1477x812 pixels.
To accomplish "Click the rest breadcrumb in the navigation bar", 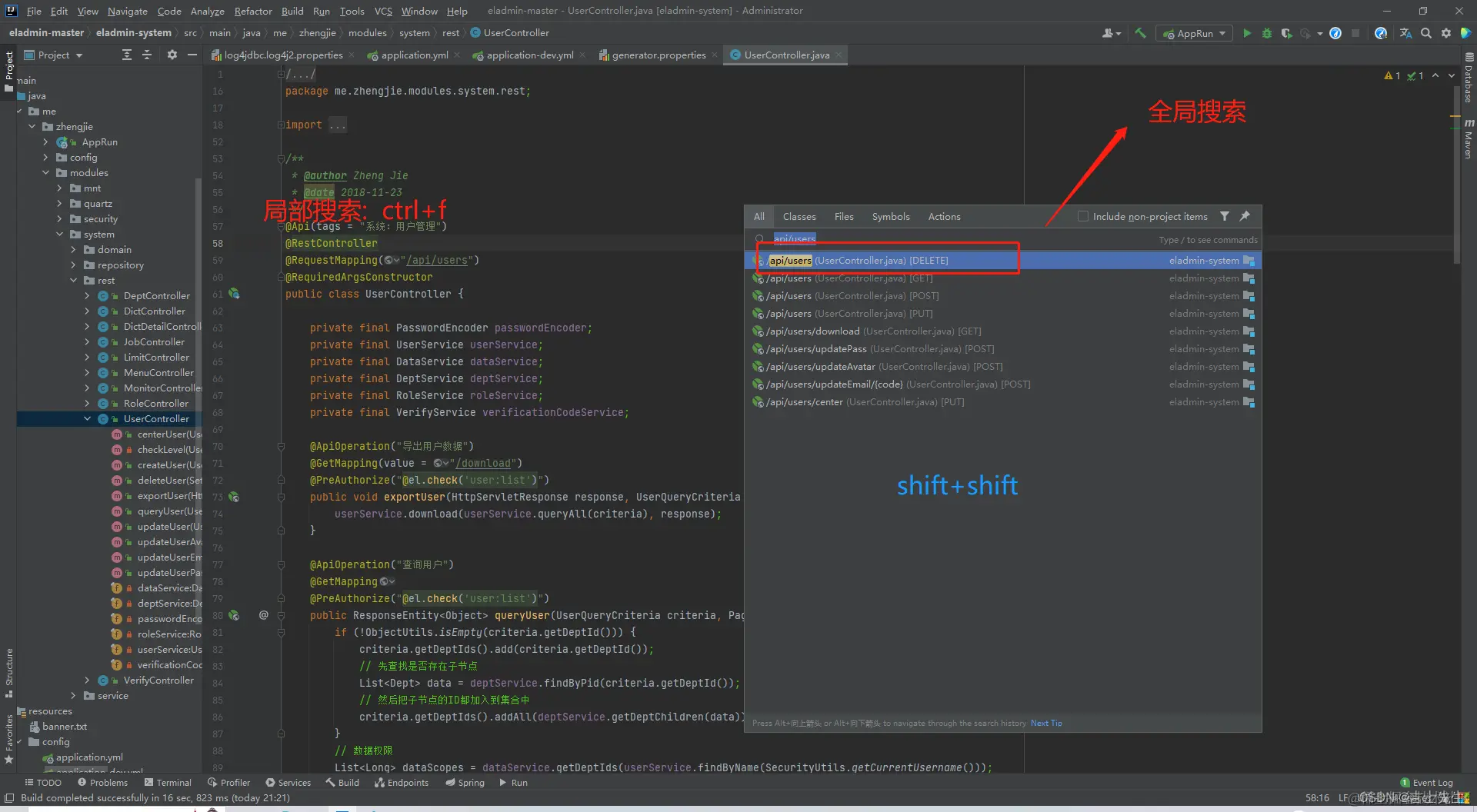I will tap(451, 33).
